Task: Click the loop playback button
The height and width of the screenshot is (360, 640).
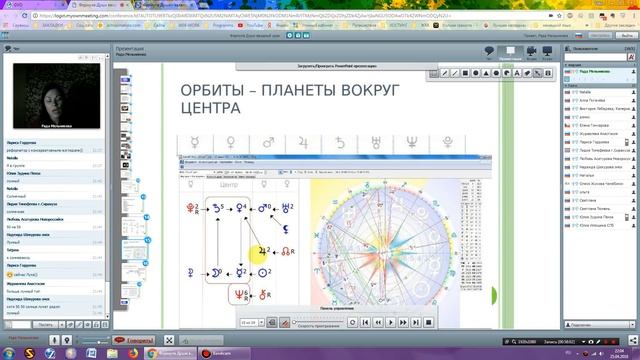Action: (x=352, y=322)
